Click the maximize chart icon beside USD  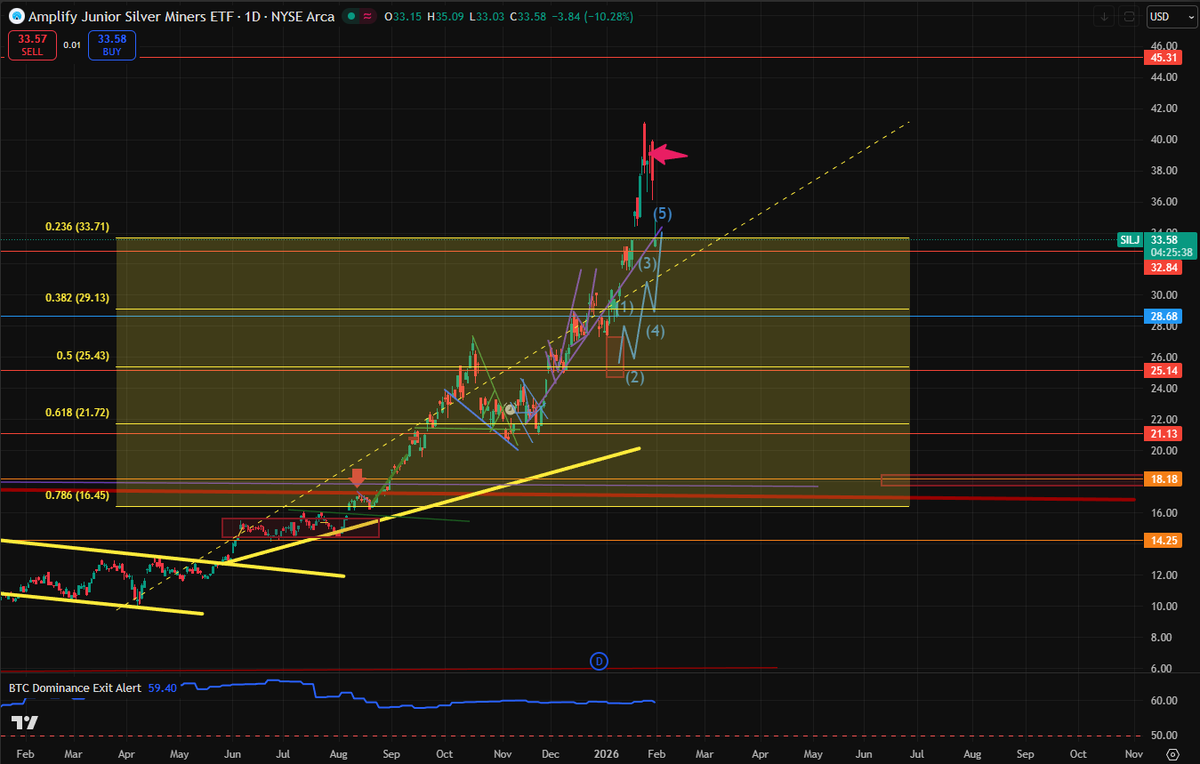coord(1129,17)
